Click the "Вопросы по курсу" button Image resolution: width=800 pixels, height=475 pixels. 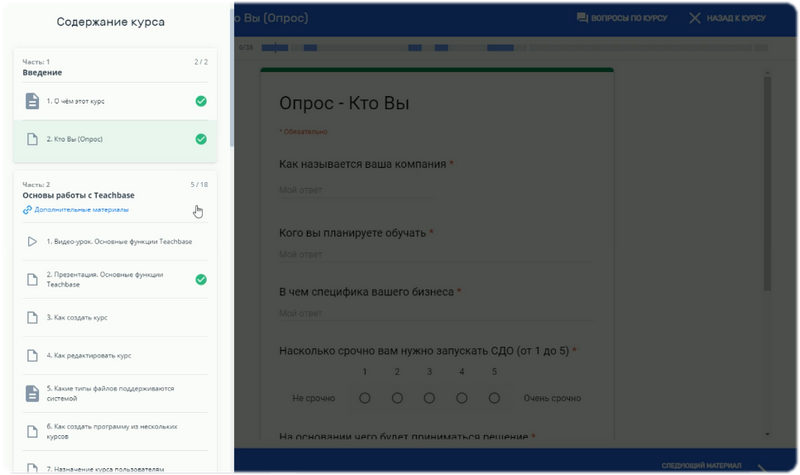622,18
